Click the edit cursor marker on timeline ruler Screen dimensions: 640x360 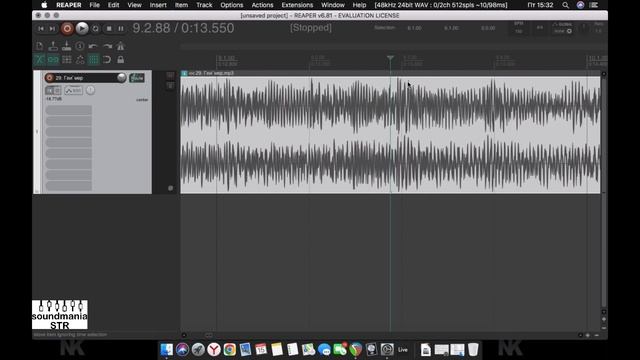click(390, 58)
